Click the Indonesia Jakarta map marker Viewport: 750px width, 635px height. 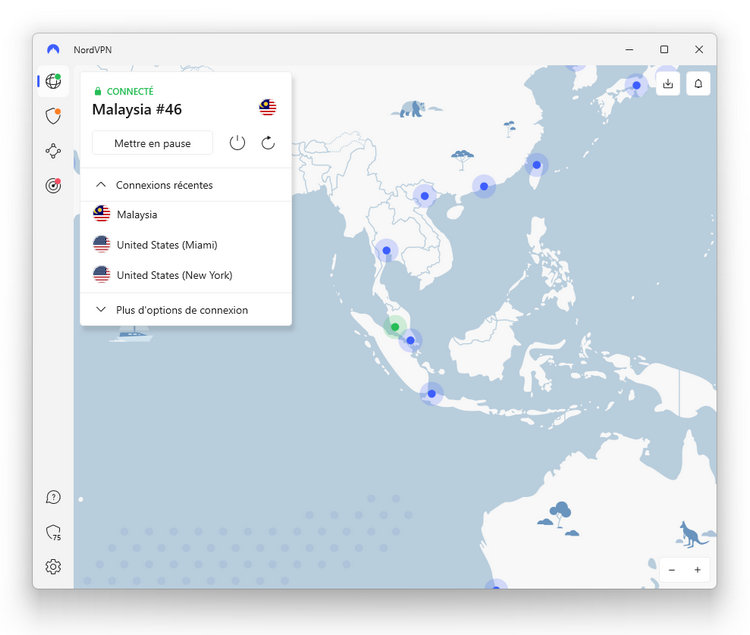pyautogui.click(x=431, y=394)
